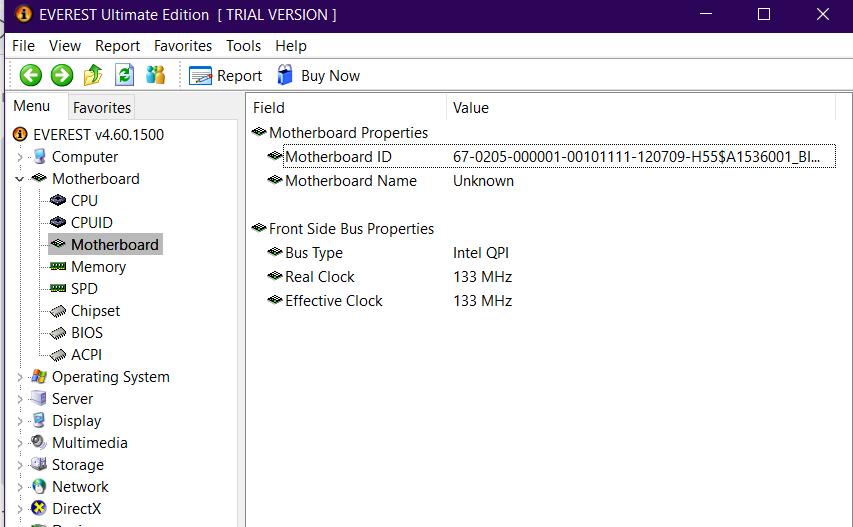The image size is (853, 527).
Task: Collapse the Motherboard tree node
Action: (20, 179)
